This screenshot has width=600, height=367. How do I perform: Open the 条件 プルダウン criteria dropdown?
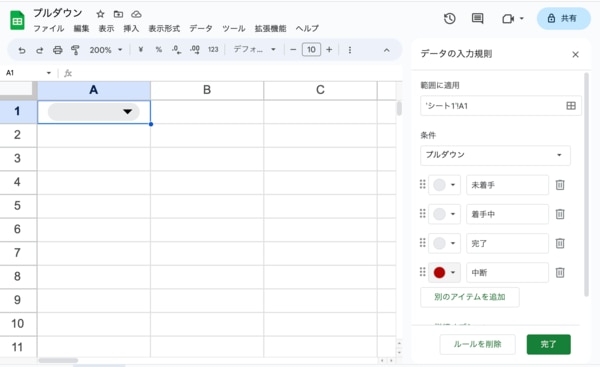[x=495, y=155]
